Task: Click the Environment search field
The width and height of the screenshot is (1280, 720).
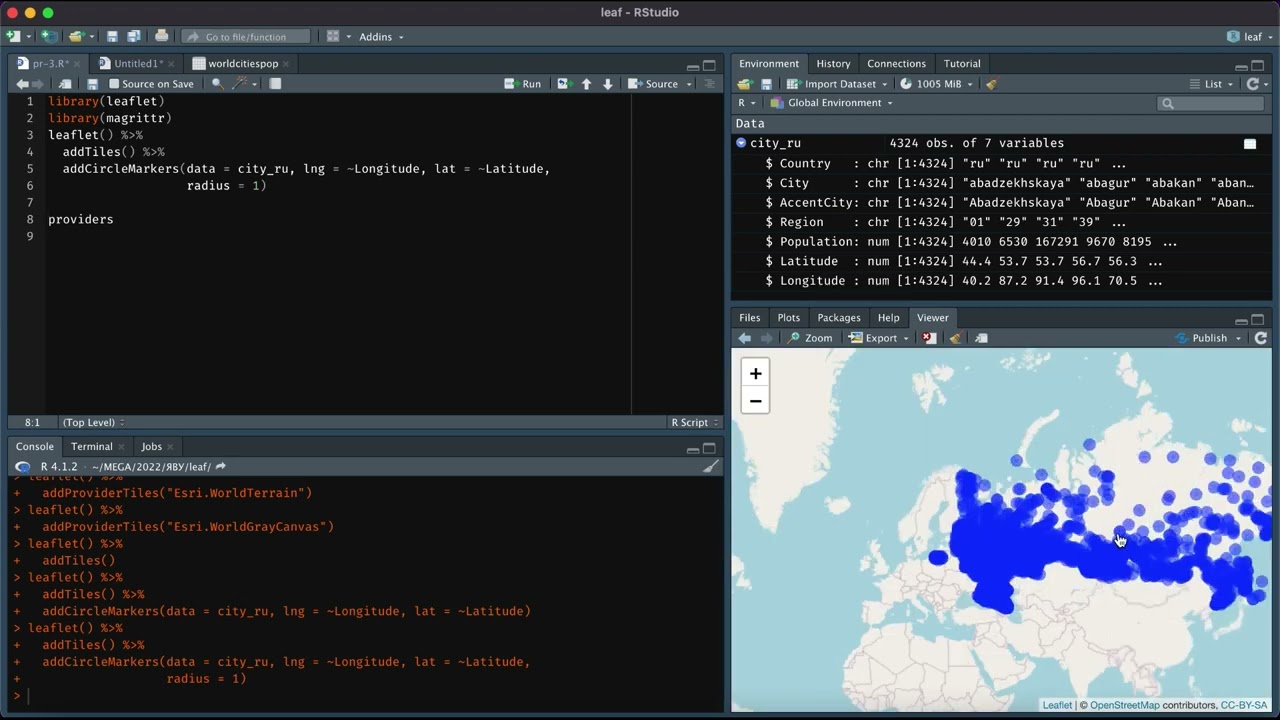Action: pos(1211,103)
